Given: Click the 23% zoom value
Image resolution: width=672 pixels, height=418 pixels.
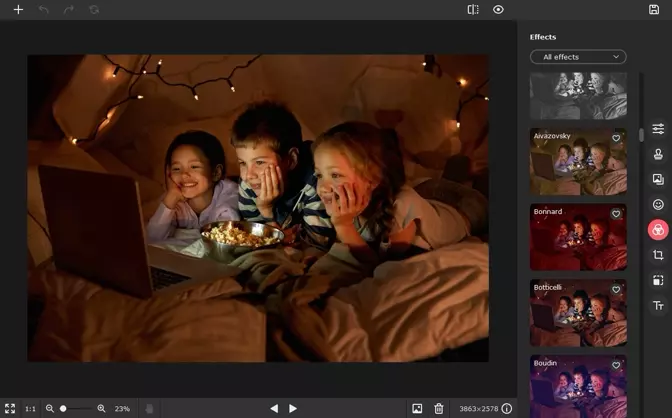Looking at the screenshot, I should click(122, 409).
